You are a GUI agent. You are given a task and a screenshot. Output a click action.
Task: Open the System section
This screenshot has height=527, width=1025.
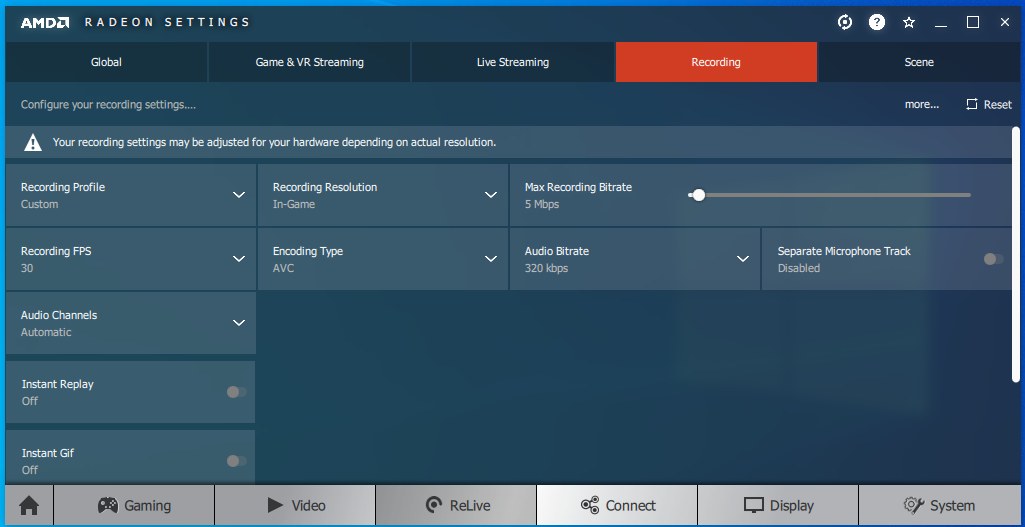coord(938,506)
